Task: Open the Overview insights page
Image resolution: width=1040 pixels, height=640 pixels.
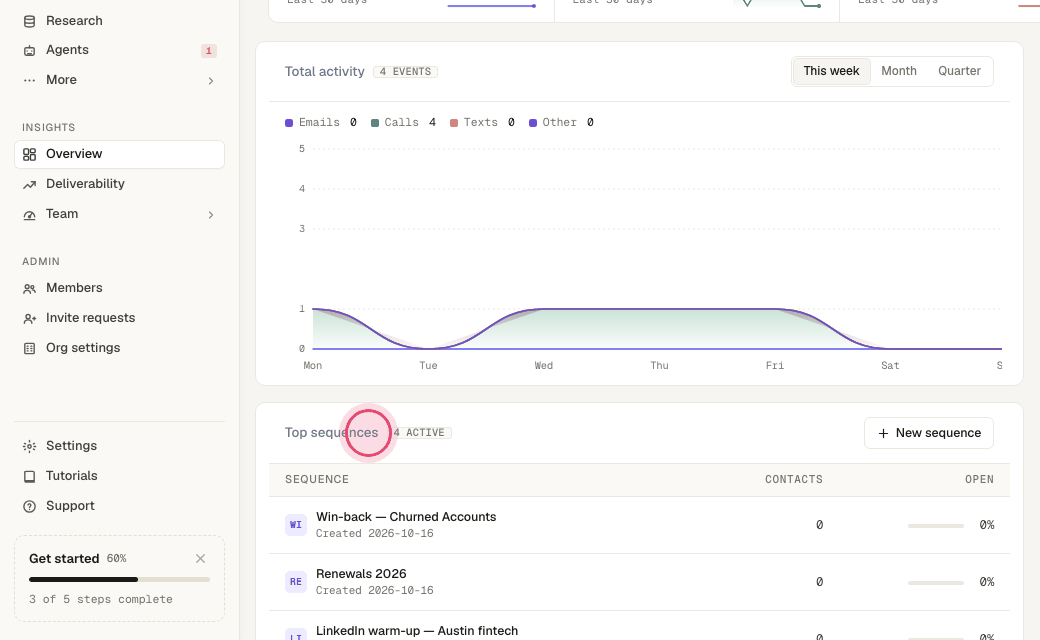Action: point(119,154)
